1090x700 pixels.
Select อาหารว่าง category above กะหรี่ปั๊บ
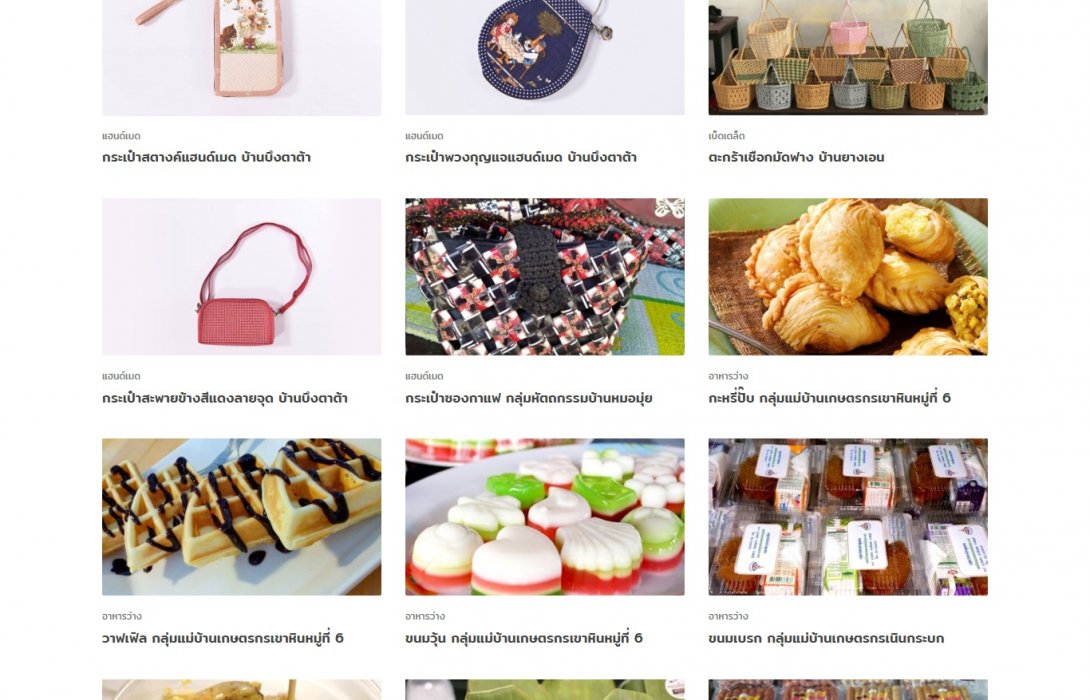pos(728,376)
